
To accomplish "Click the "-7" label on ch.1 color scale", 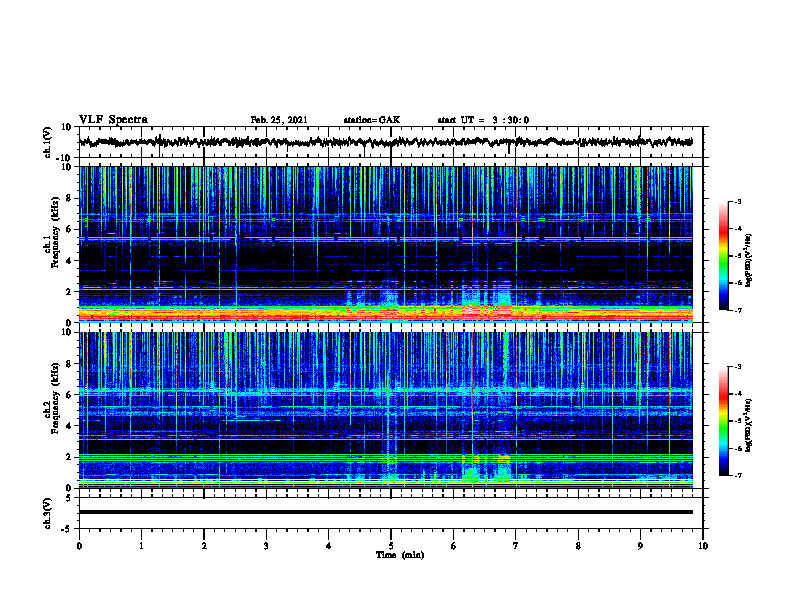I will point(738,310).
